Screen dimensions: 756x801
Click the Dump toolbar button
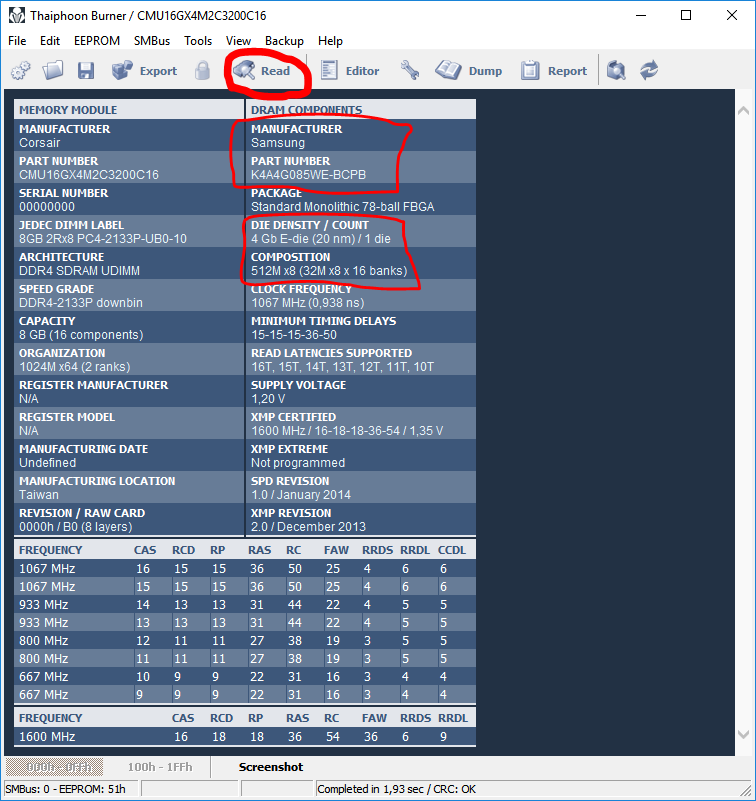[468, 70]
